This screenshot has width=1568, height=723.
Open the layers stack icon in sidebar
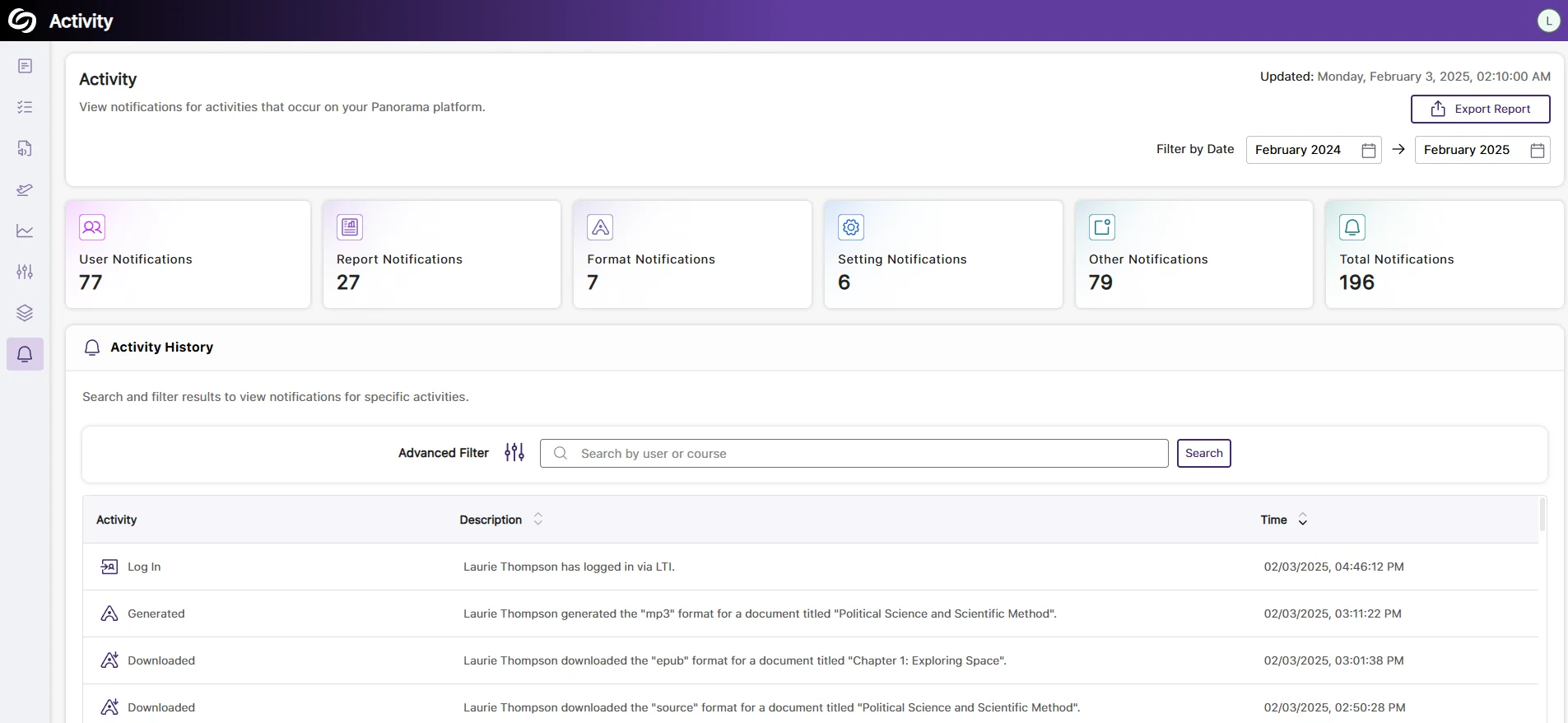pos(25,313)
